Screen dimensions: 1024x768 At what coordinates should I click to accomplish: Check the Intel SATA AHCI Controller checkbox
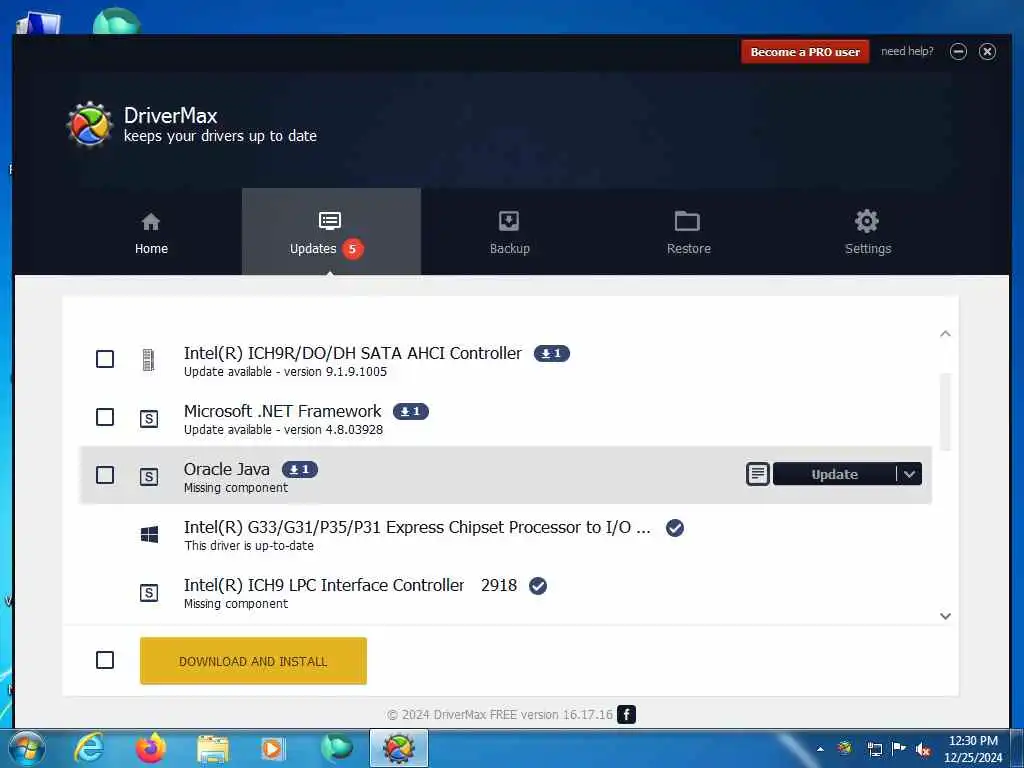(x=105, y=359)
